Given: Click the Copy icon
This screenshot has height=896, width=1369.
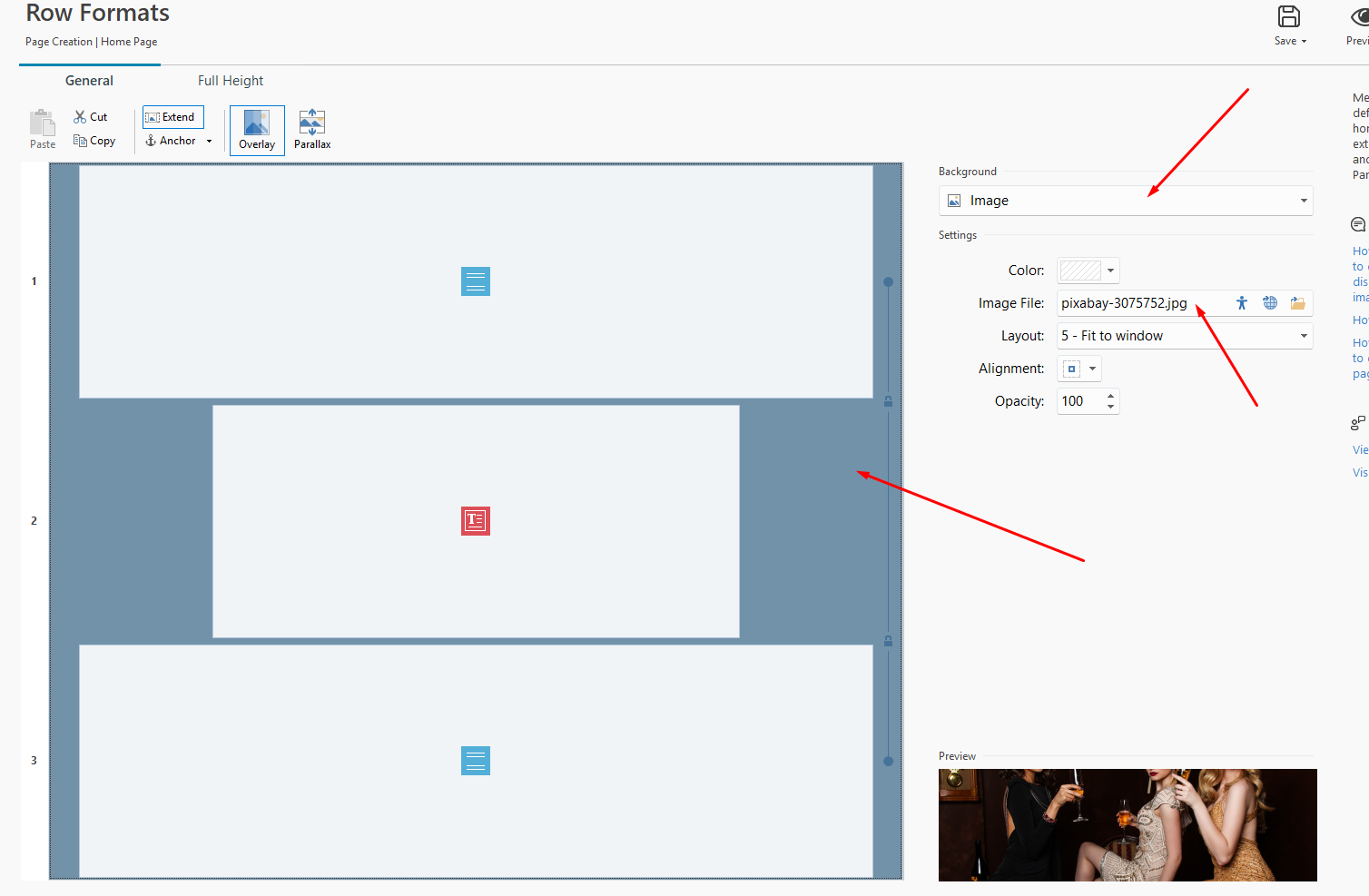Looking at the screenshot, I should point(80,141).
